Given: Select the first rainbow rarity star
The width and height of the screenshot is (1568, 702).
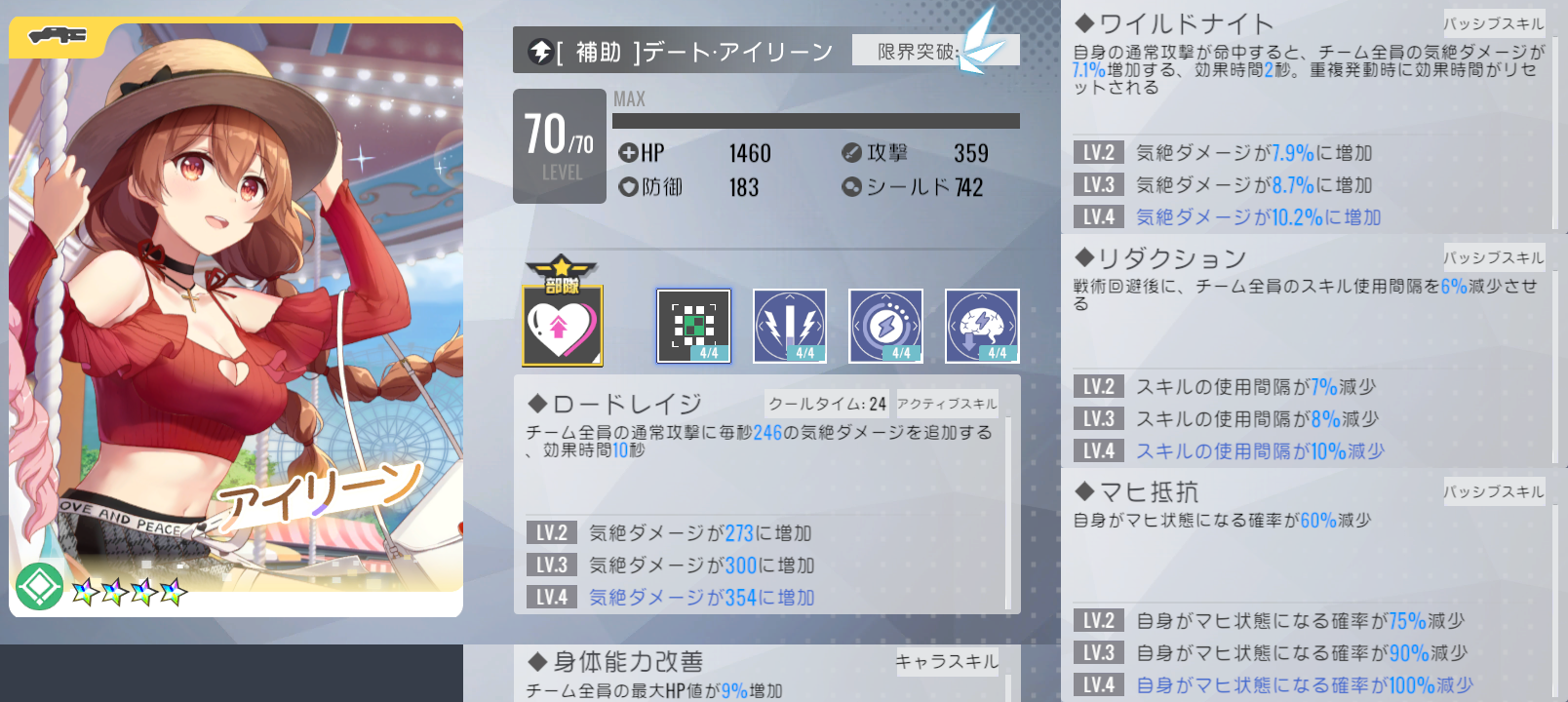Looking at the screenshot, I should [85, 590].
